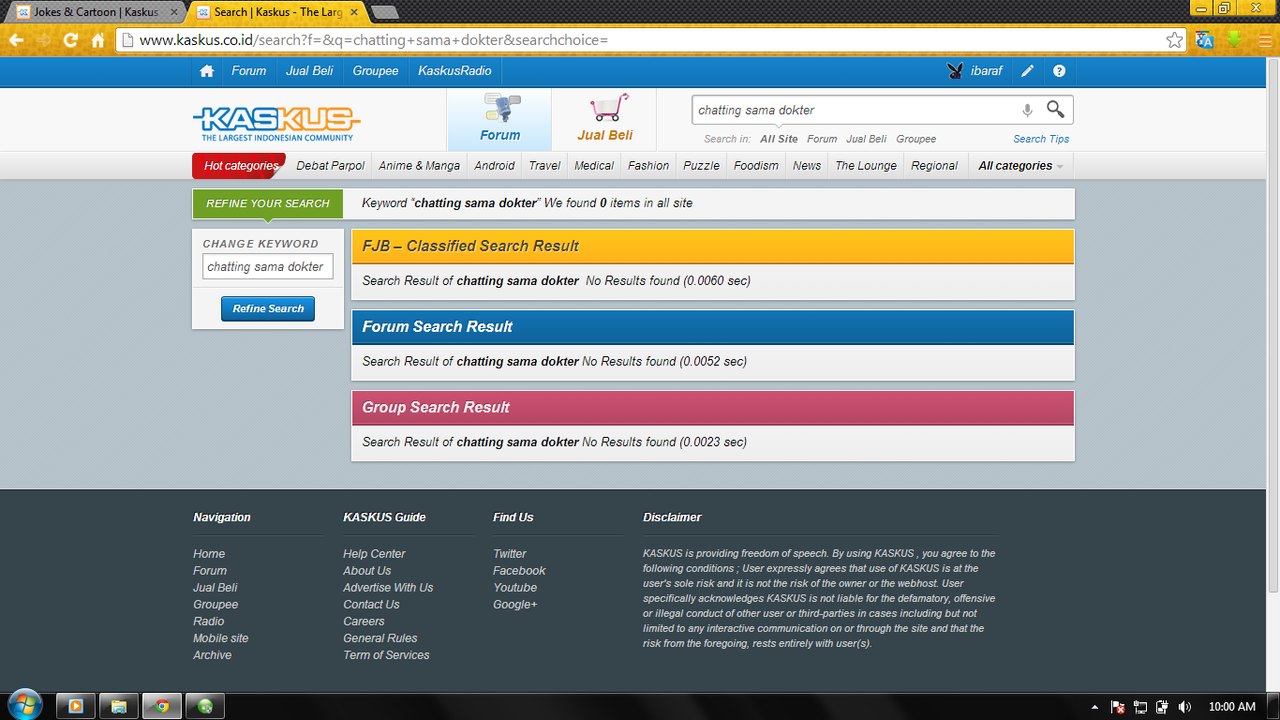This screenshot has height=720, width=1280.
Task: Open the Fashion category
Action: (648, 166)
